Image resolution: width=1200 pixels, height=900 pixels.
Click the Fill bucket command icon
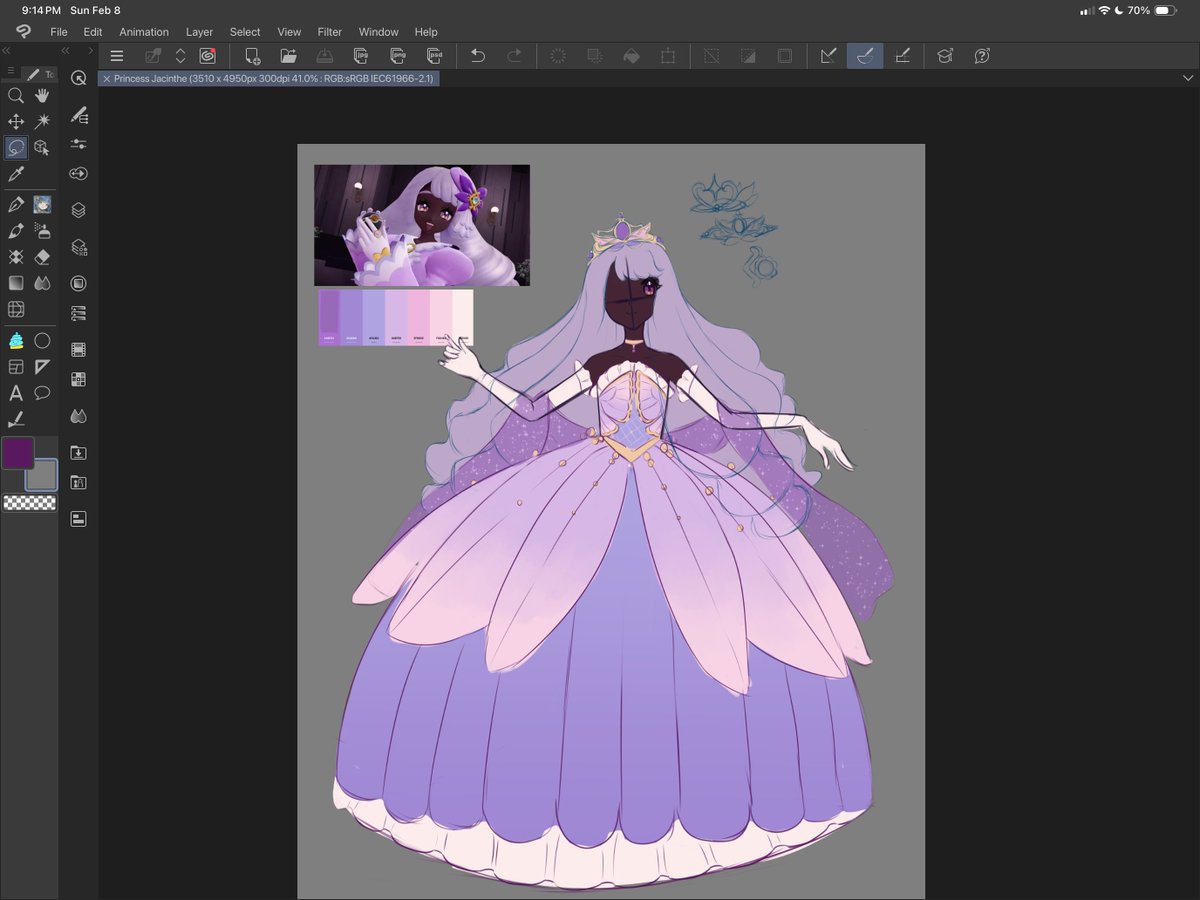[x=631, y=56]
